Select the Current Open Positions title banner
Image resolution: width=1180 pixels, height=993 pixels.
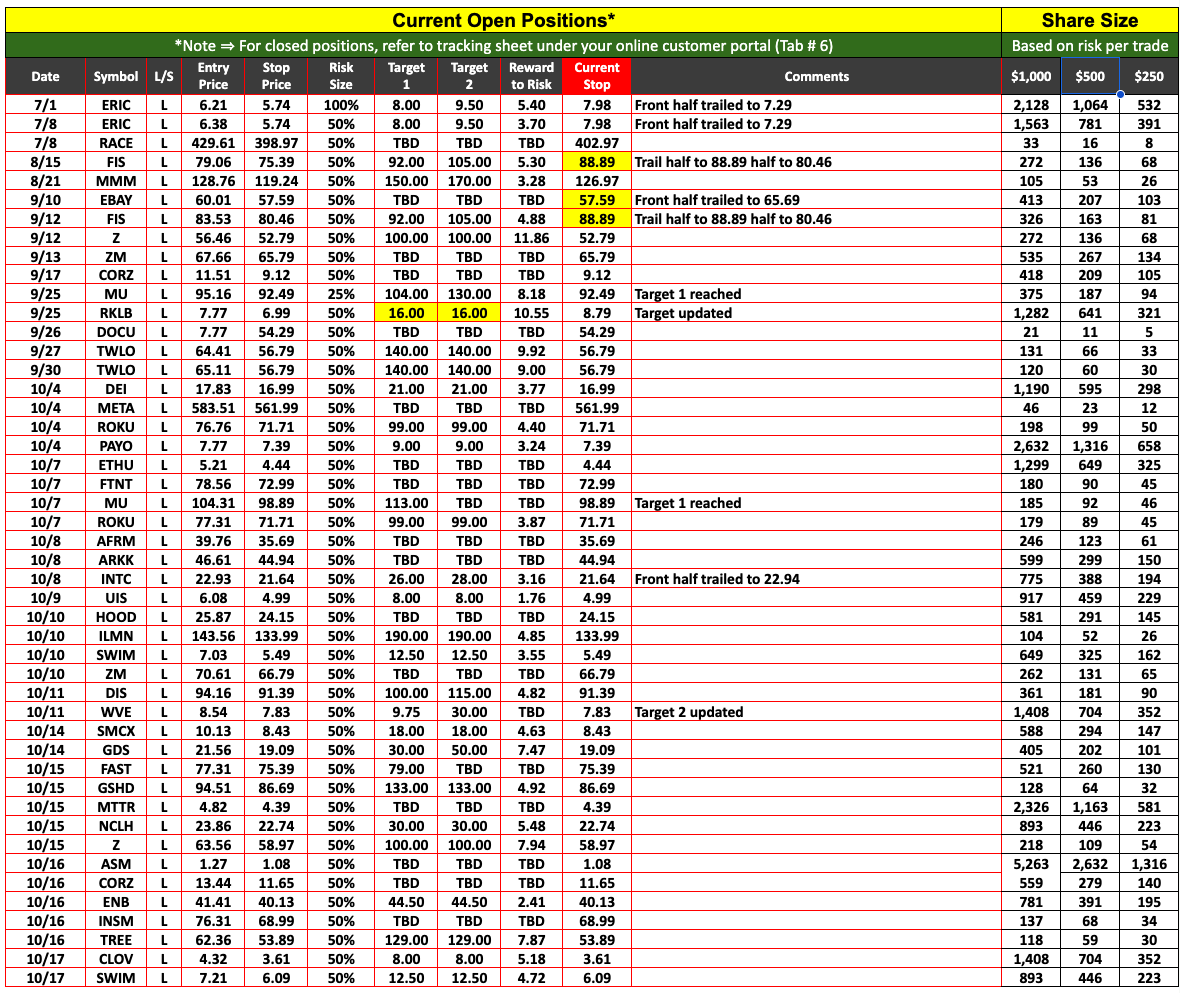click(503, 19)
